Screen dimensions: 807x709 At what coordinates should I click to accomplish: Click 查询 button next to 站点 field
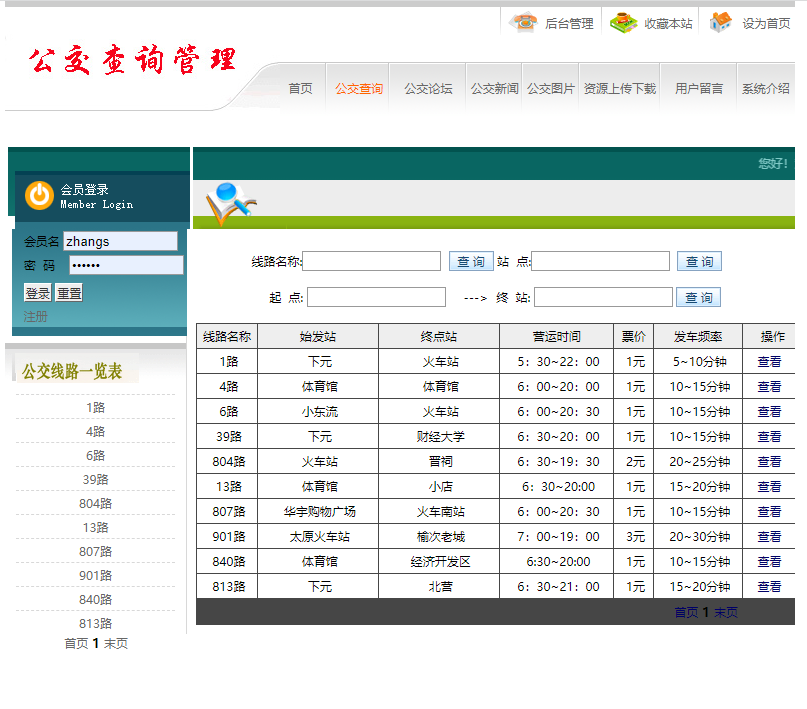699,261
